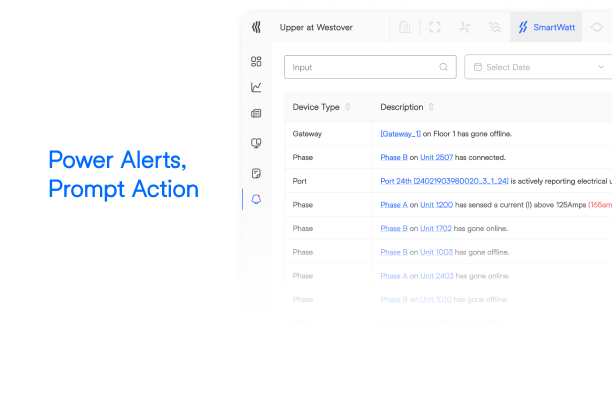The width and height of the screenshot is (612, 403).
Task: Click the app logo icon
Action: (x=256, y=27)
